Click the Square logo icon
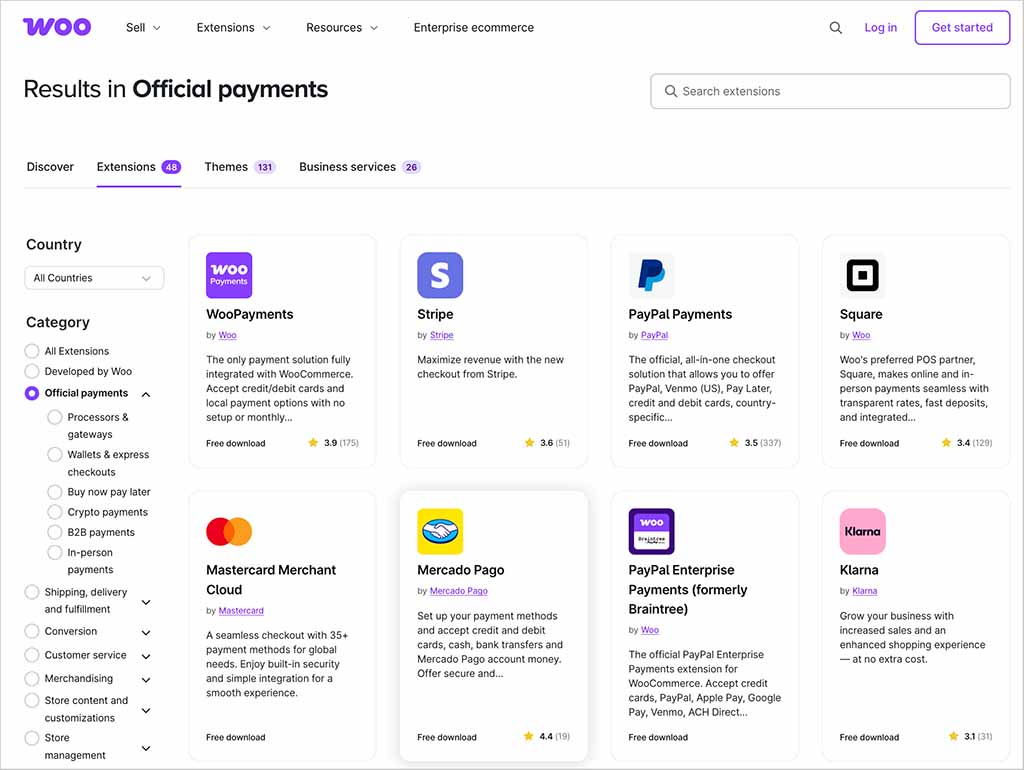This screenshot has width=1024, height=770. 862,275
